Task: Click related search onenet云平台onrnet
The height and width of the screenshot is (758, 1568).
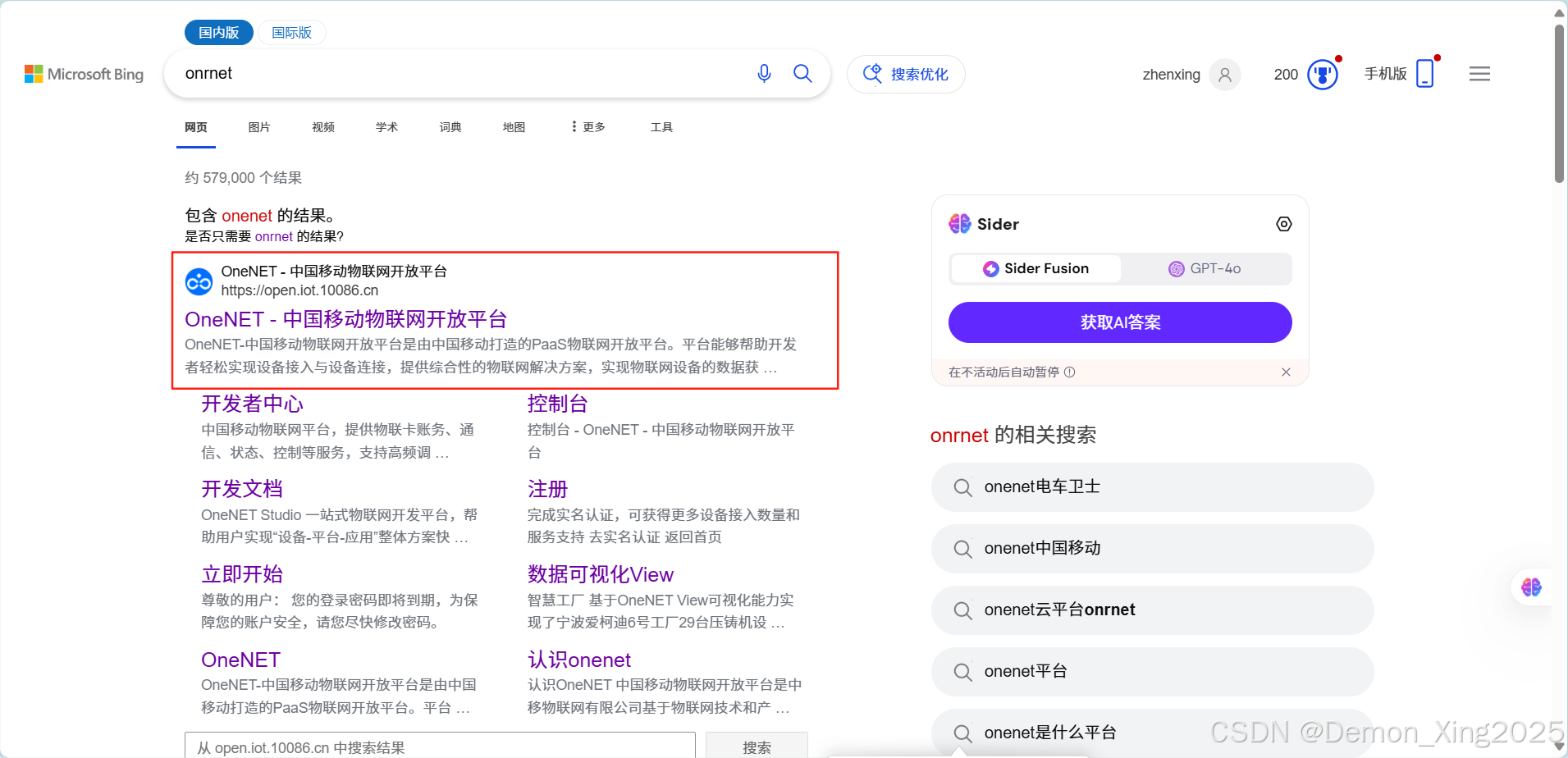Action: (x=1152, y=610)
